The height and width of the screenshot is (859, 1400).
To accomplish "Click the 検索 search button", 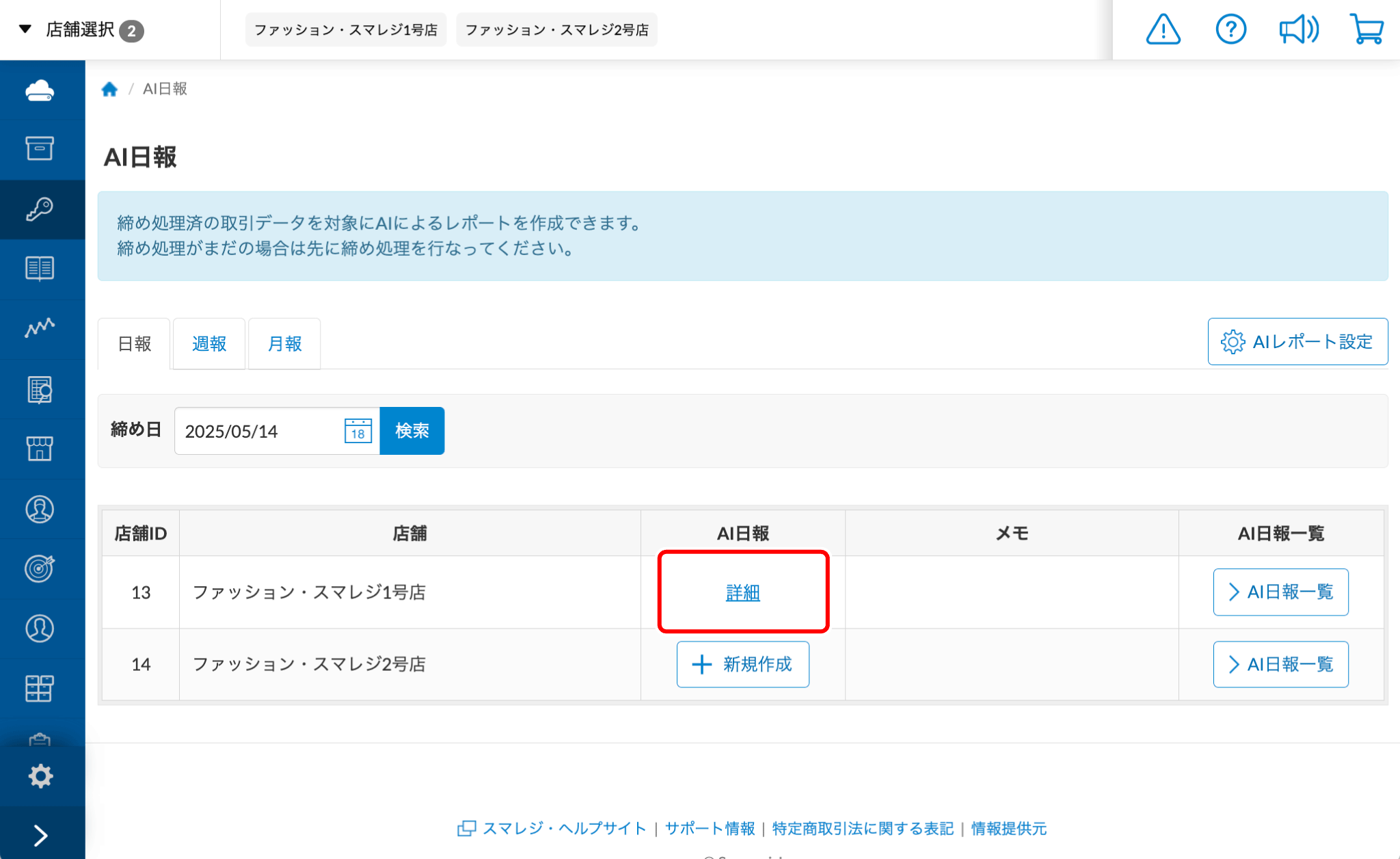I will [x=412, y=431].
